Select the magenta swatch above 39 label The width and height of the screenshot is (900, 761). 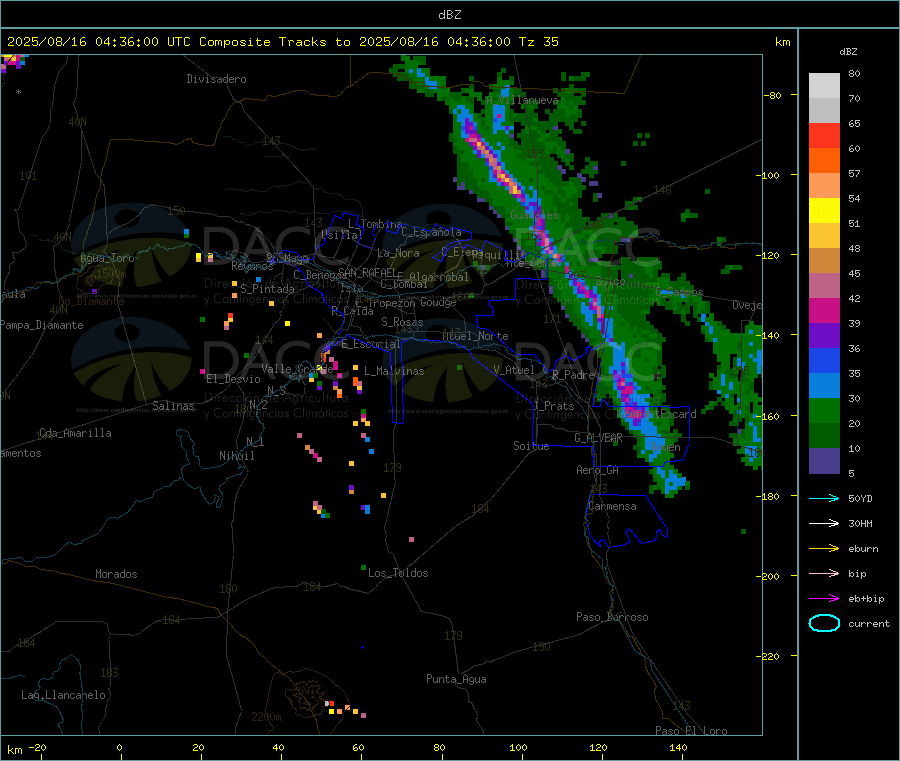coord(824,310)
